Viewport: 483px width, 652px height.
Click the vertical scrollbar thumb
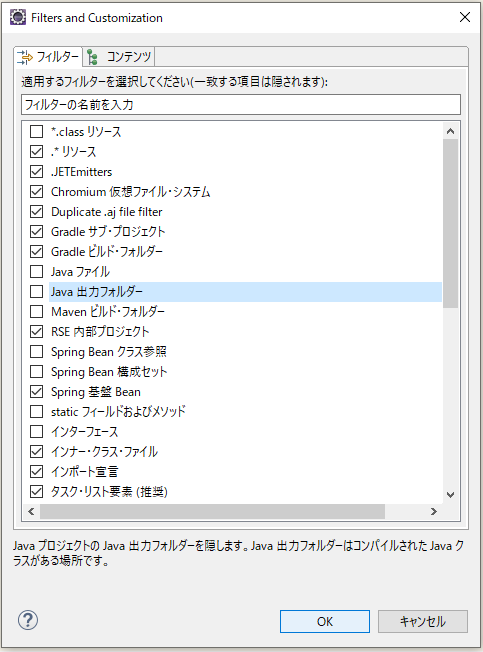(451, 223)
